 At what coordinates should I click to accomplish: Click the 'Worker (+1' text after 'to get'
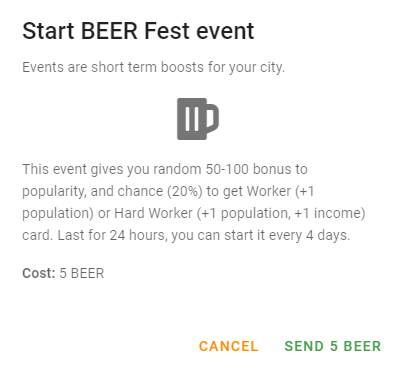281,191
